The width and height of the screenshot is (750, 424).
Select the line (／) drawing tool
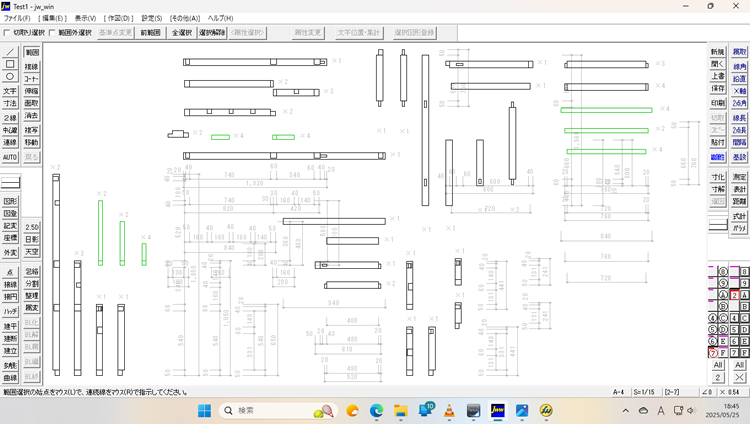[x=10, y=51]
